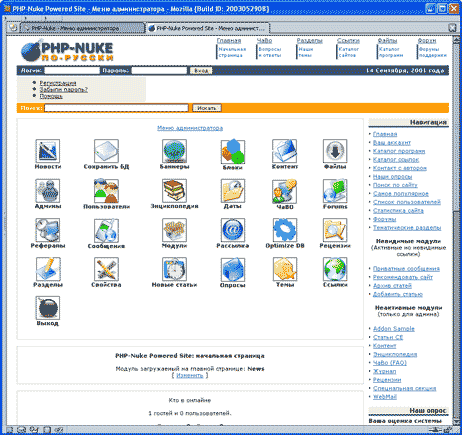Screen dimensions: 462x435
Task: Open the Ссылки globe icon
Action: pos(335,269)
